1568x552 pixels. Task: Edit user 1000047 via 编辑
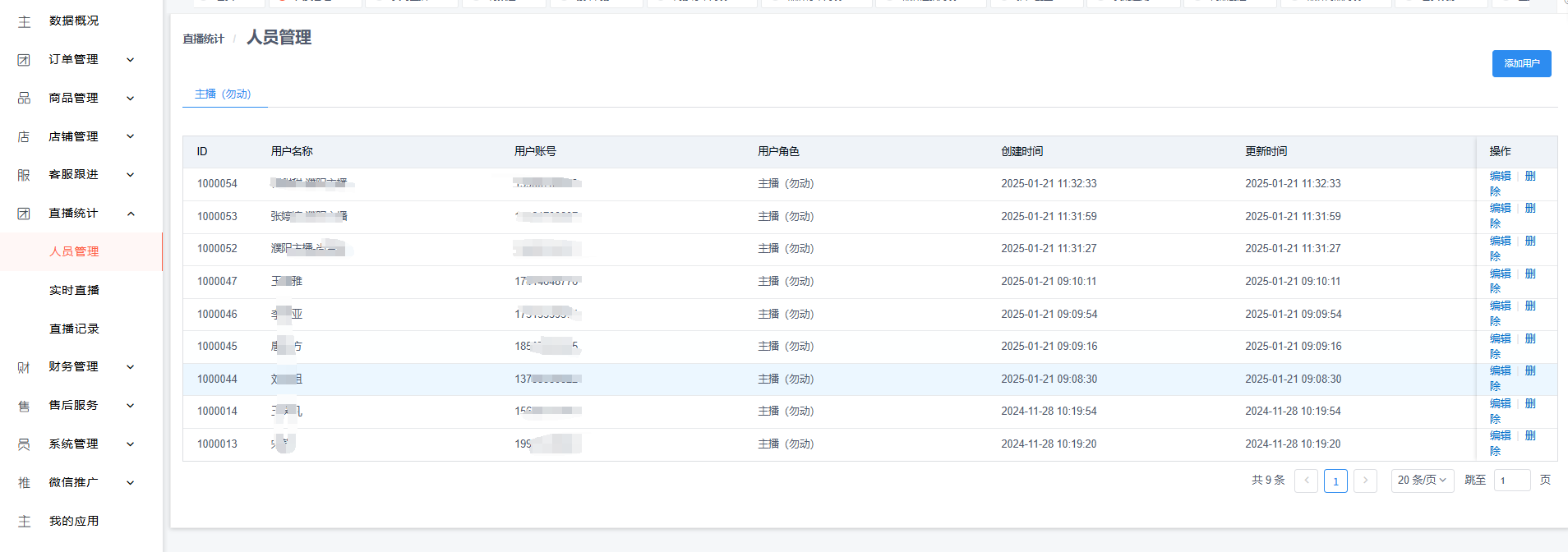(x=1500, y=274)
